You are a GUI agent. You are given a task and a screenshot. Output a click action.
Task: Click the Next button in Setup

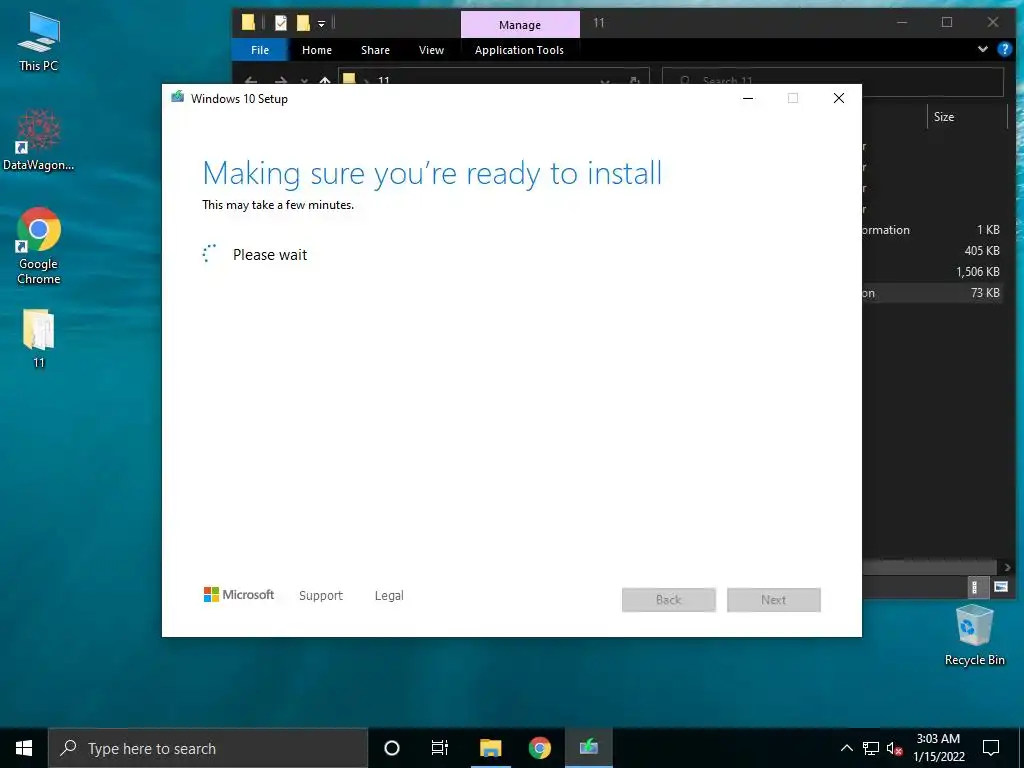774,600
